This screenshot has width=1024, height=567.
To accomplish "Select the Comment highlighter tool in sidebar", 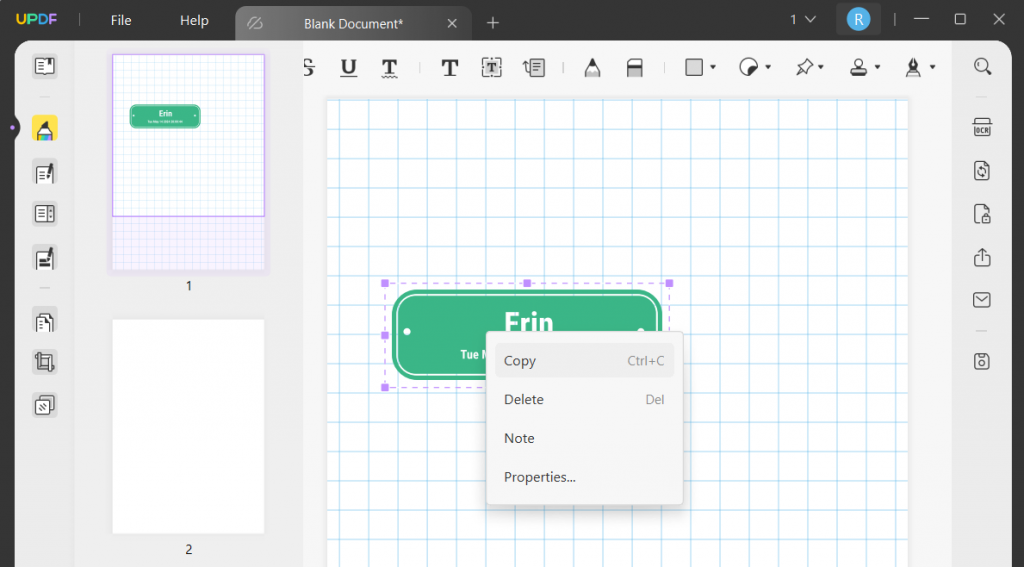I will [44, 129].
